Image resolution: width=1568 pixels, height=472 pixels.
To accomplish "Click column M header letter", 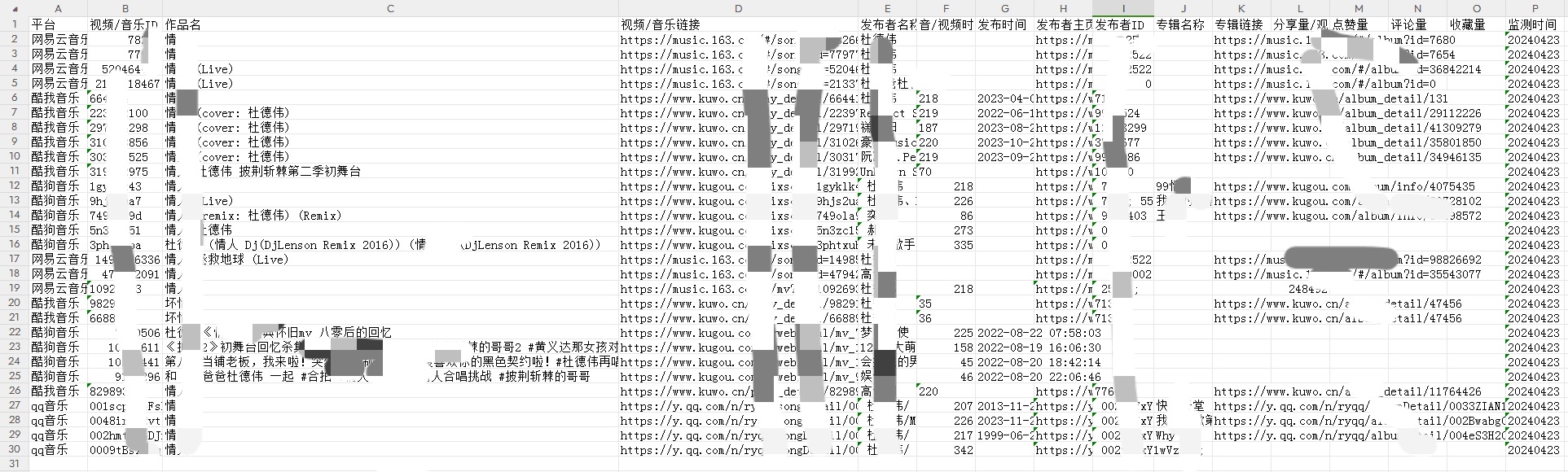I will (1359, 9).
